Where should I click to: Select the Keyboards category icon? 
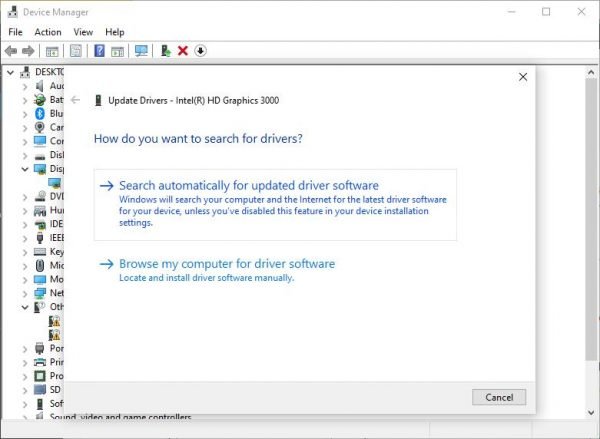coord(40,251)
